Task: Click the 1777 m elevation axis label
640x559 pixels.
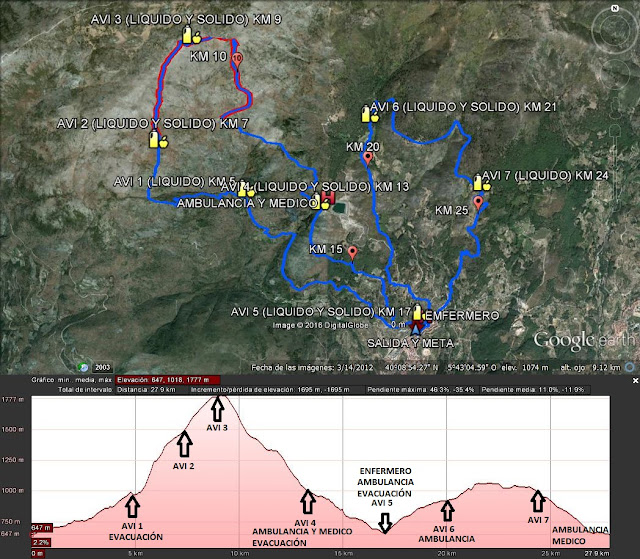Action: pyautogui.click(x=12, y=399)
